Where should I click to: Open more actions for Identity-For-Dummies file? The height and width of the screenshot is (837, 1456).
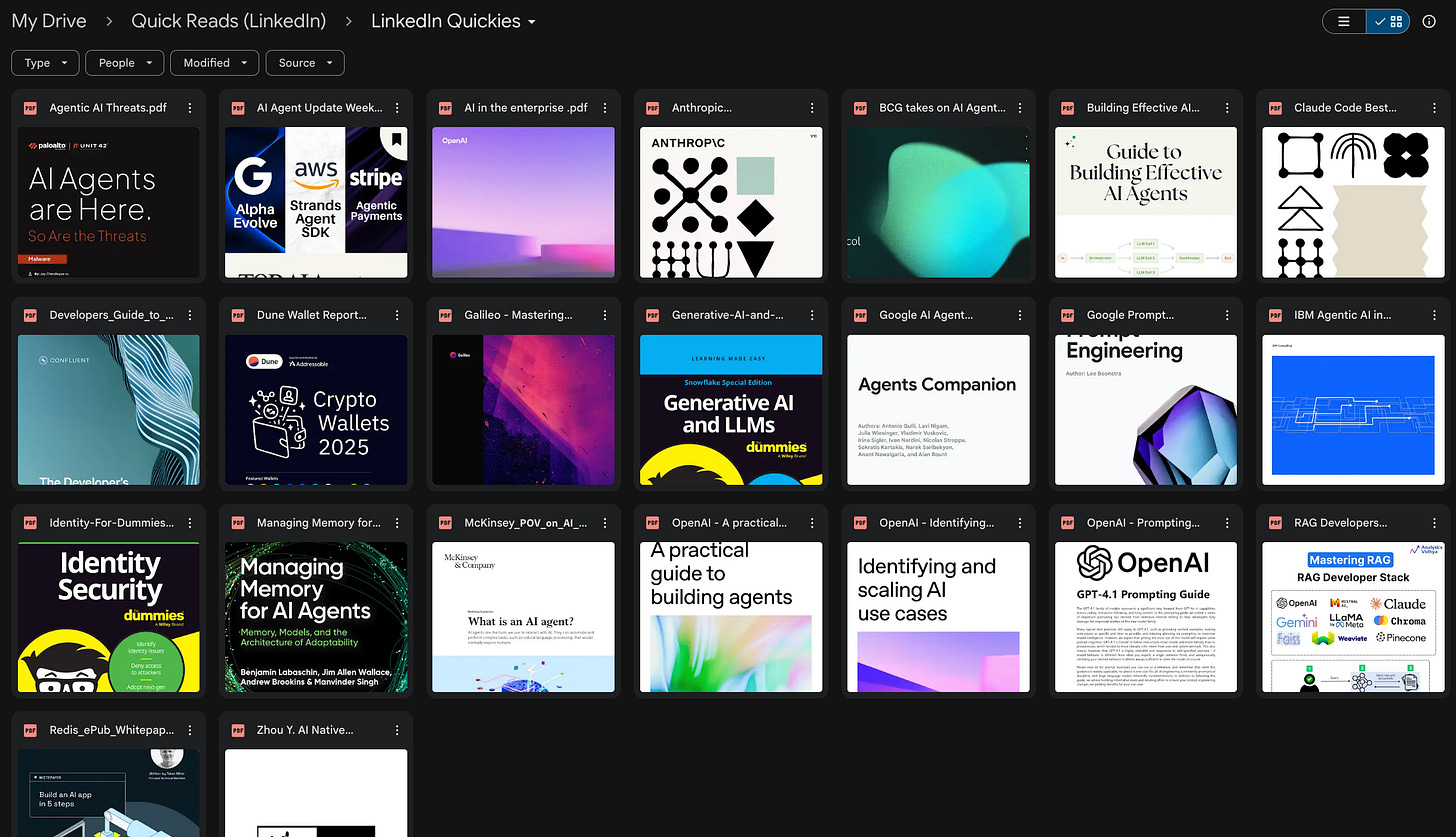click(x=190, y=523)
